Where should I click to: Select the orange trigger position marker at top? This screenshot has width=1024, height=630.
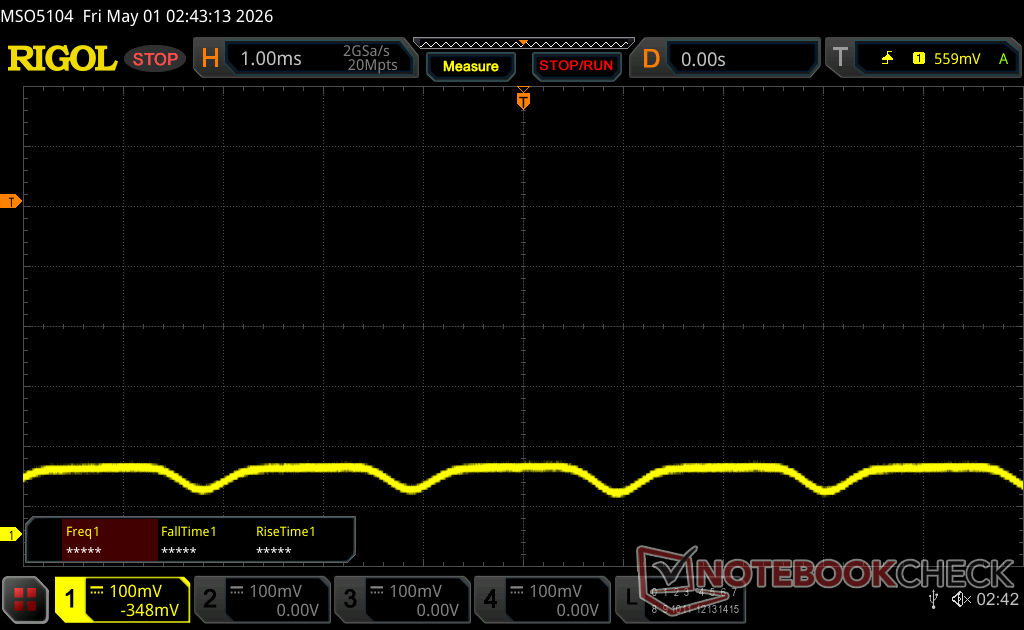[x=523, y=99]
